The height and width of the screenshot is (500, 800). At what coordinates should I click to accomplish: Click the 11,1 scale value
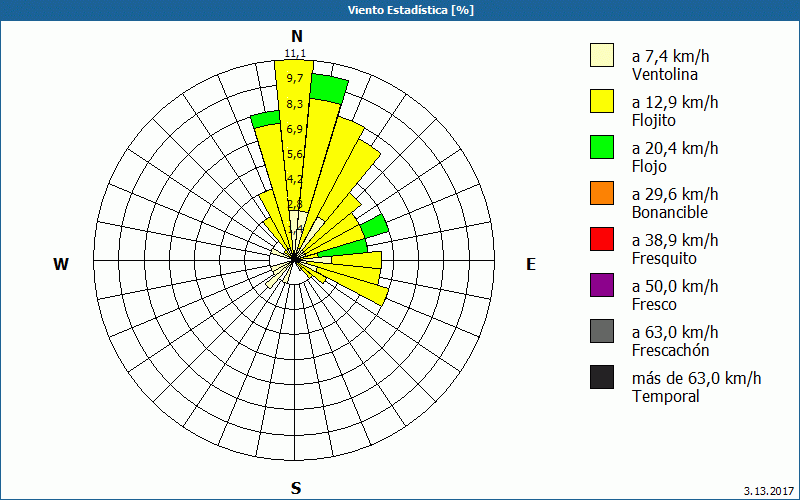pos(295,53)
